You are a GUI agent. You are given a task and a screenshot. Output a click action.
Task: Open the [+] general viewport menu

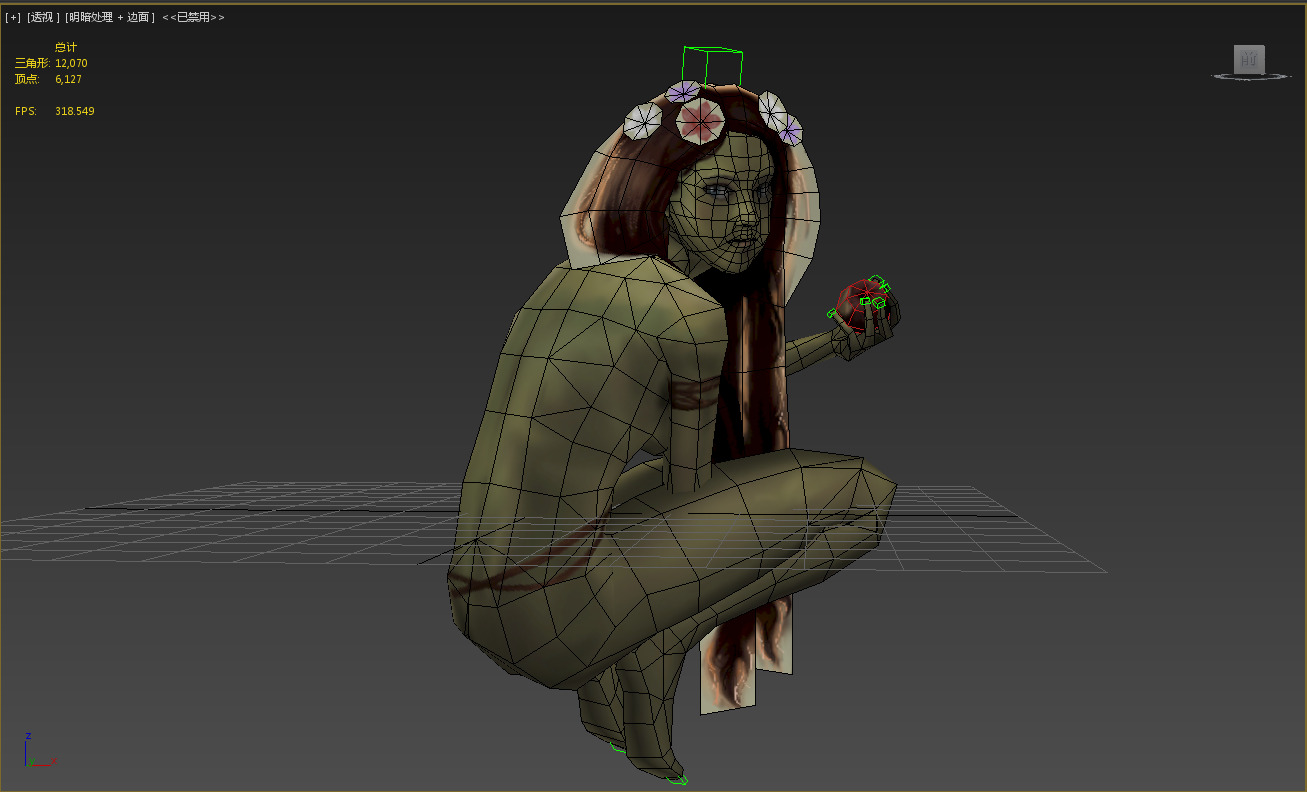13,17
